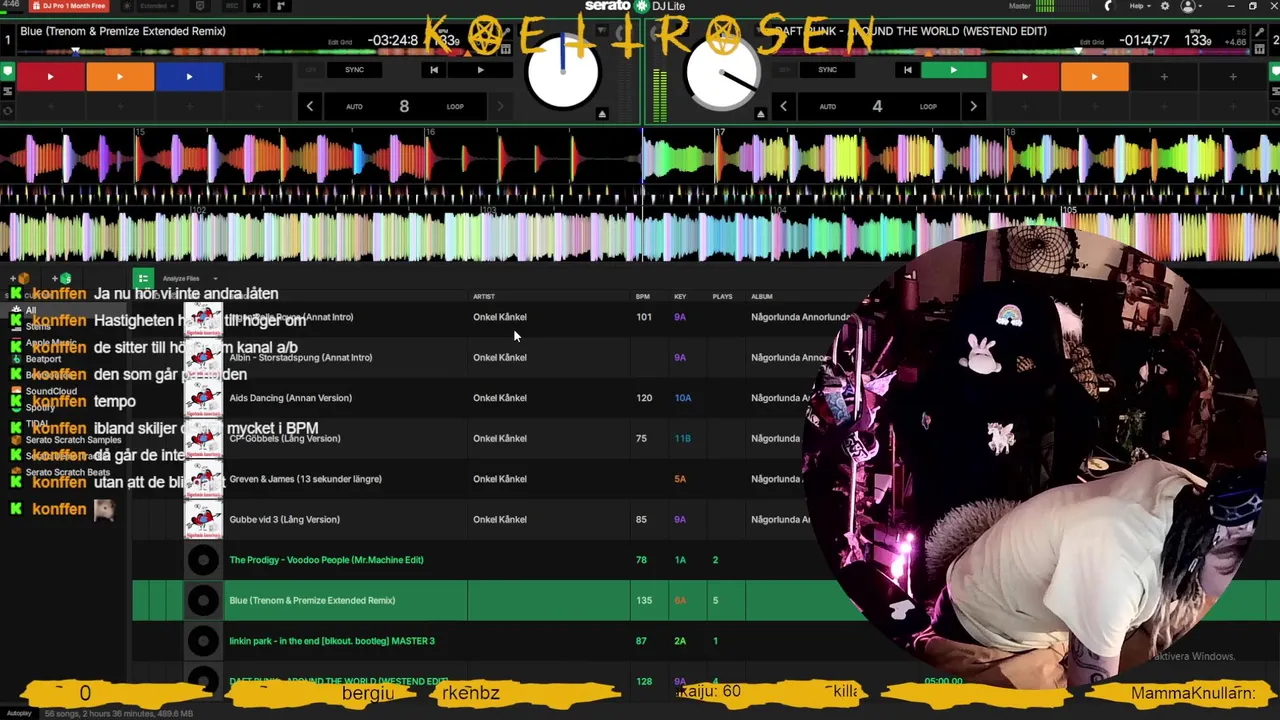The image size is (1280, 720).
Task: Sort library by ALBUM column
Action: pos(762,296)
